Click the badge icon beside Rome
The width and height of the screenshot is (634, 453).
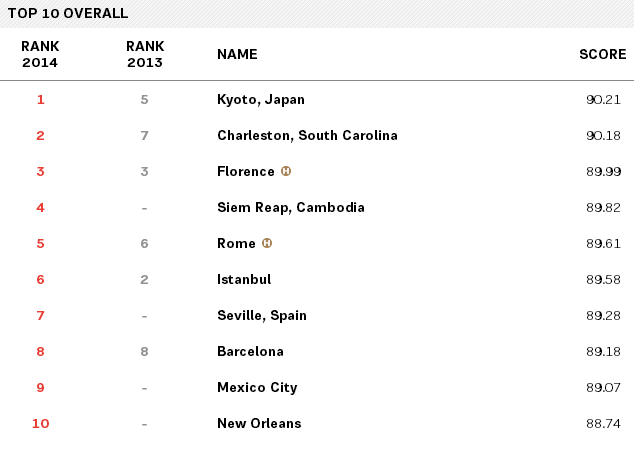tap(267, 243)
